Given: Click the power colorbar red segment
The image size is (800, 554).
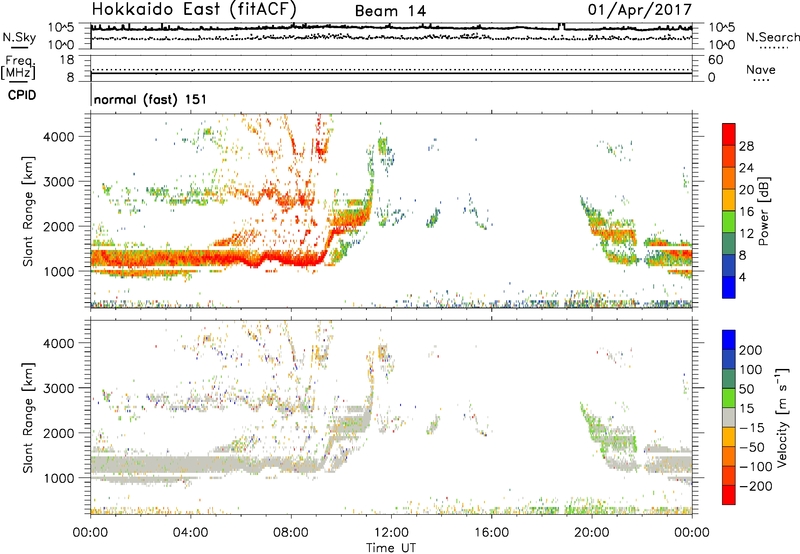Looking at the screenshot, I should click(729, 133).
